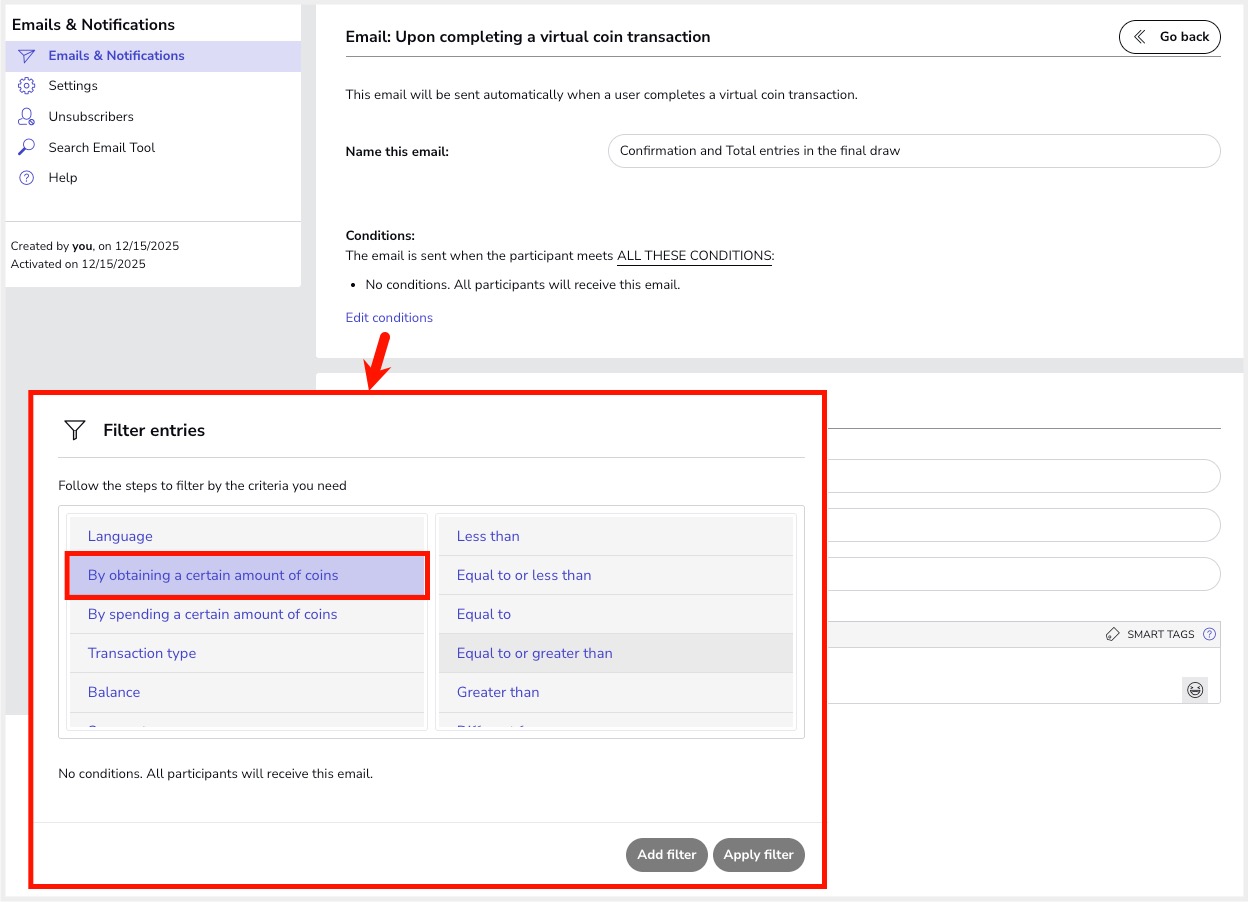Click the Unsubscribers person icon
This screenshot has width=1248, height=902.
coord(27,117)
